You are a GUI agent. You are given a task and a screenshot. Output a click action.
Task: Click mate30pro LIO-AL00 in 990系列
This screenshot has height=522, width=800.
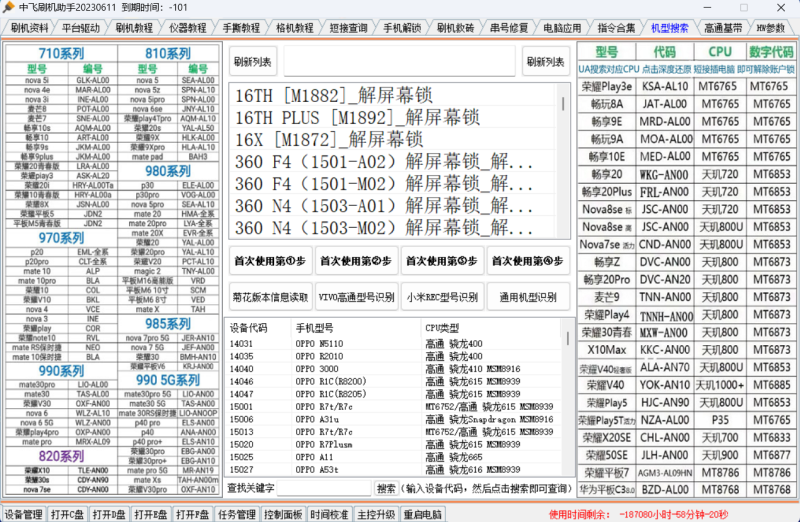61,384
